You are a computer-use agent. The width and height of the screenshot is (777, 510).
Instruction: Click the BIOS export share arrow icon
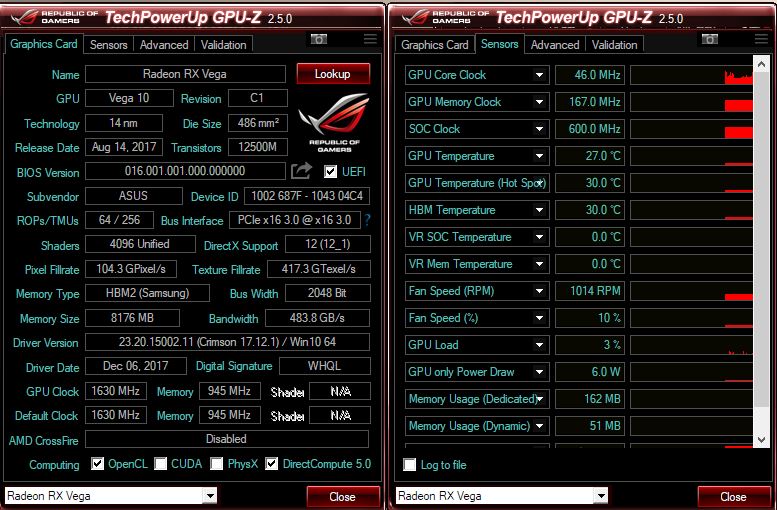click(x=301, y=171)
